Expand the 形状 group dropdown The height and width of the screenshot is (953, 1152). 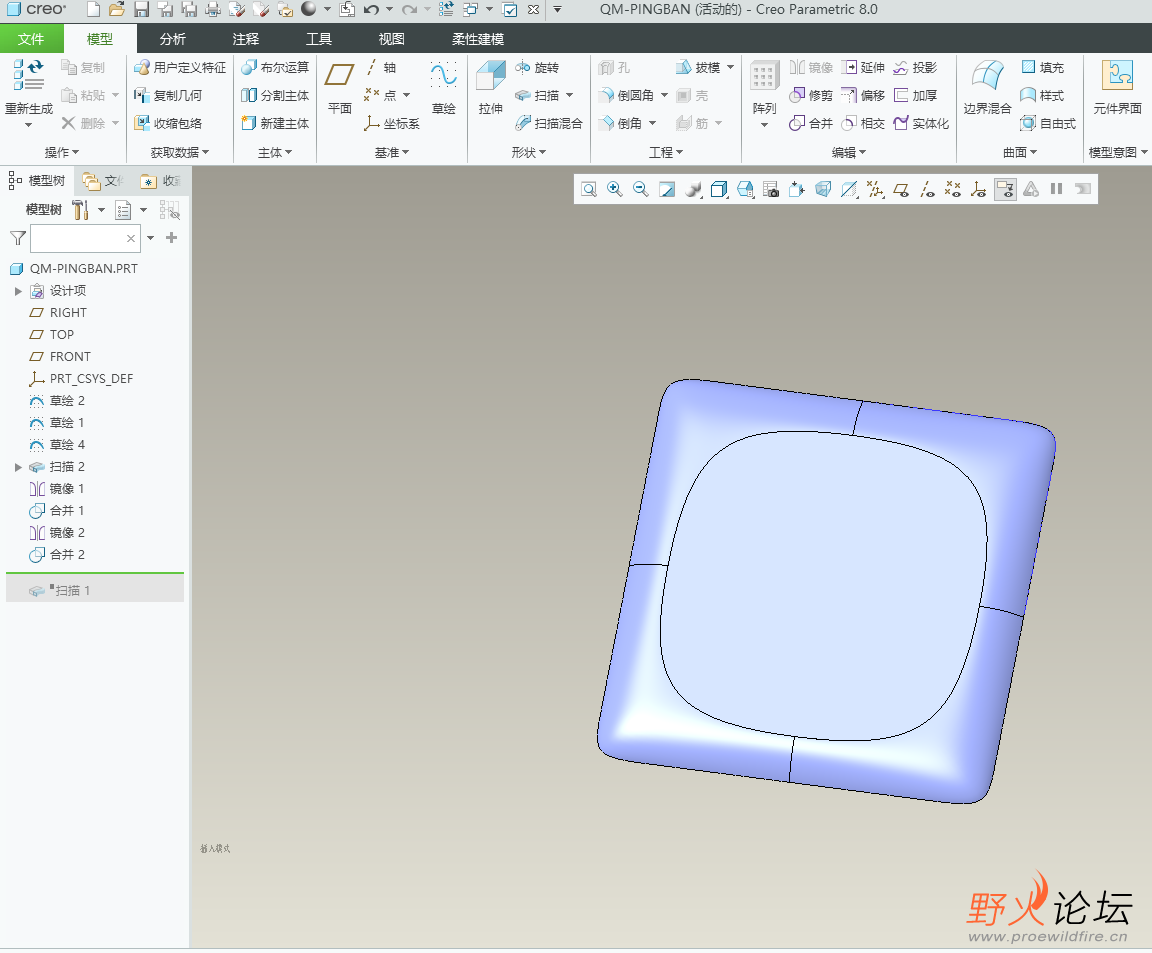coord(529,152)
